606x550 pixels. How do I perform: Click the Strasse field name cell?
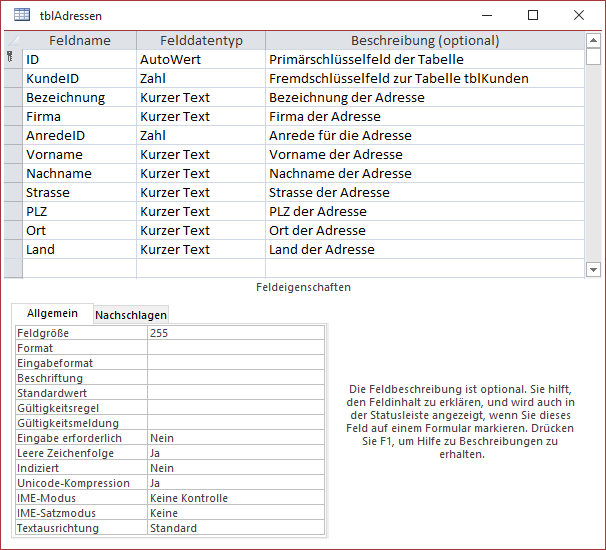point(80,192)
